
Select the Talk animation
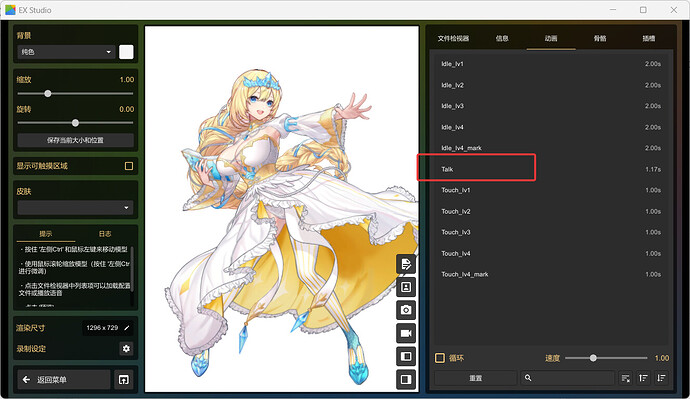(x=551, y=169)
